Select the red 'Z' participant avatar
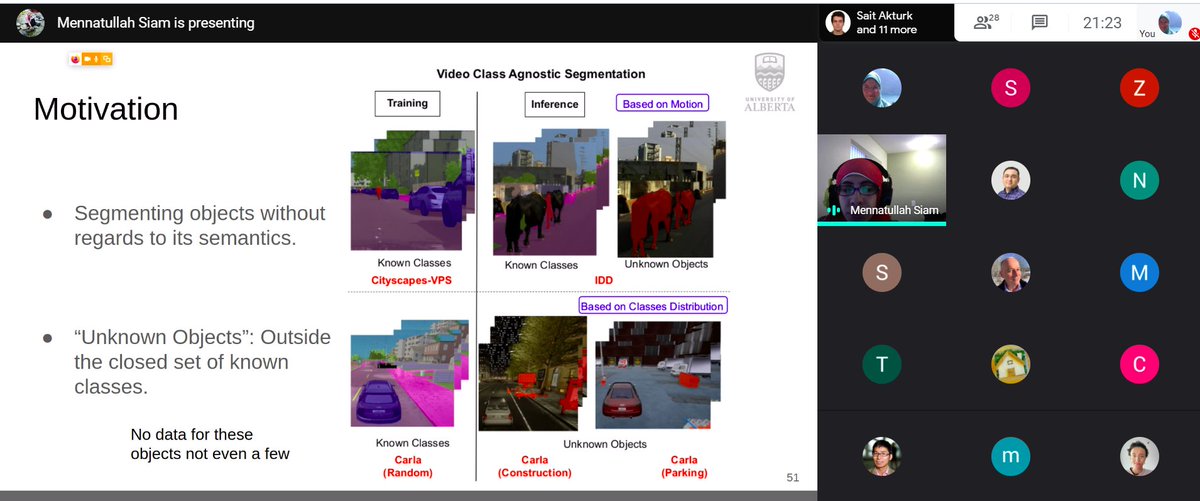1200x501 pixels. tap(1139, 88)
